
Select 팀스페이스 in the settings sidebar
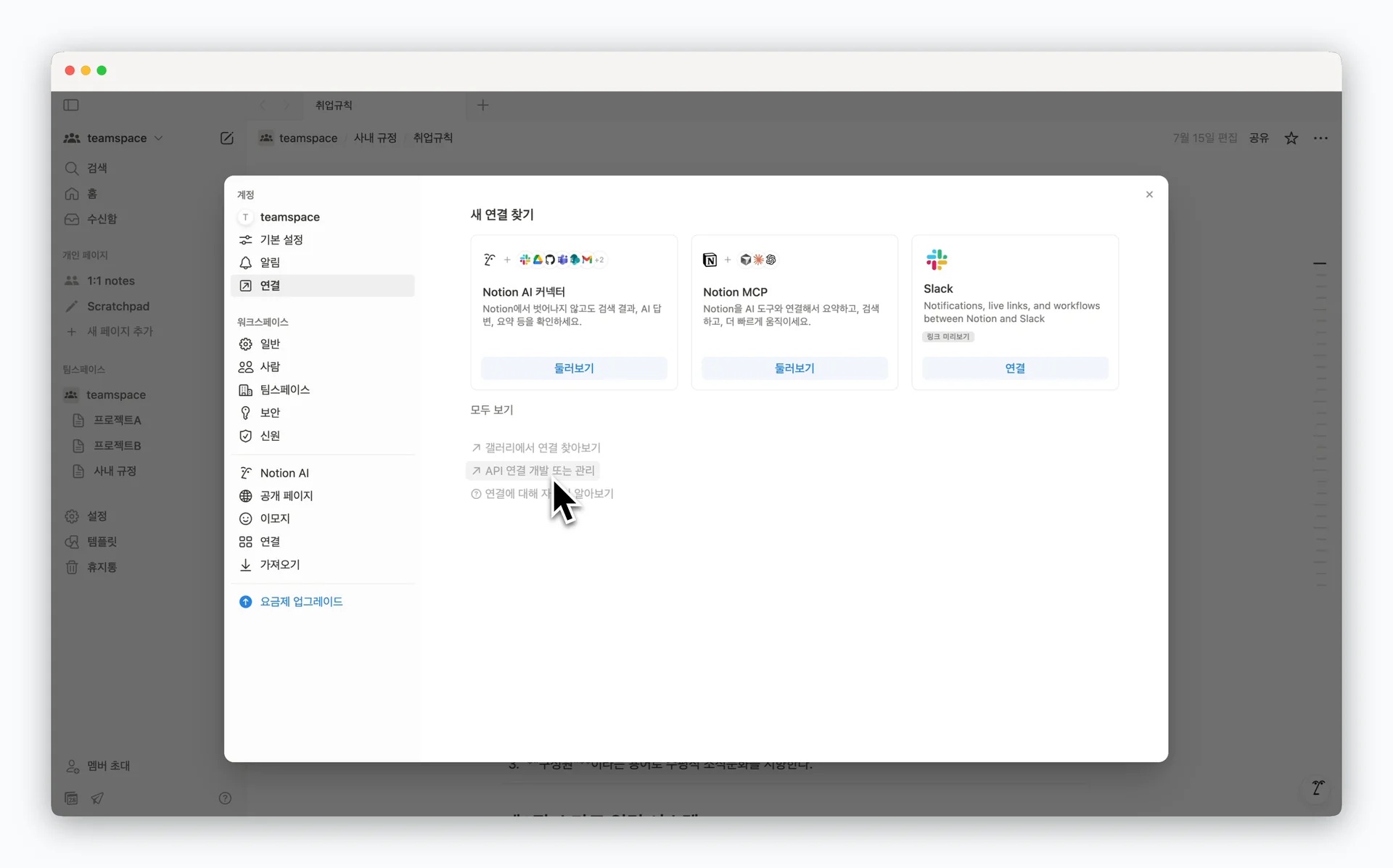pyautogui.click(x=284, y=389)
